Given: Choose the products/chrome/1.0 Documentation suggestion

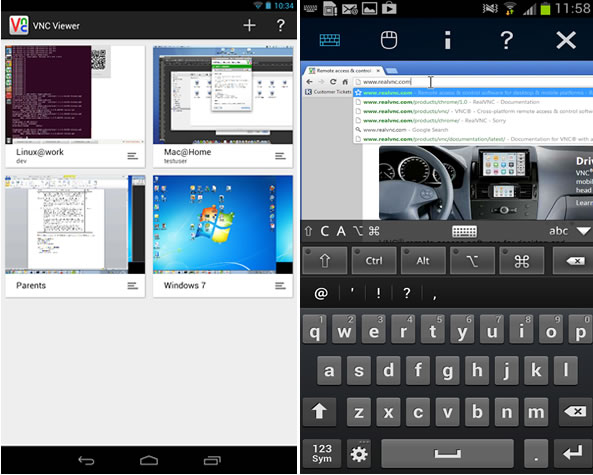Looking at the screenshot, I should (x=473, y=102).
